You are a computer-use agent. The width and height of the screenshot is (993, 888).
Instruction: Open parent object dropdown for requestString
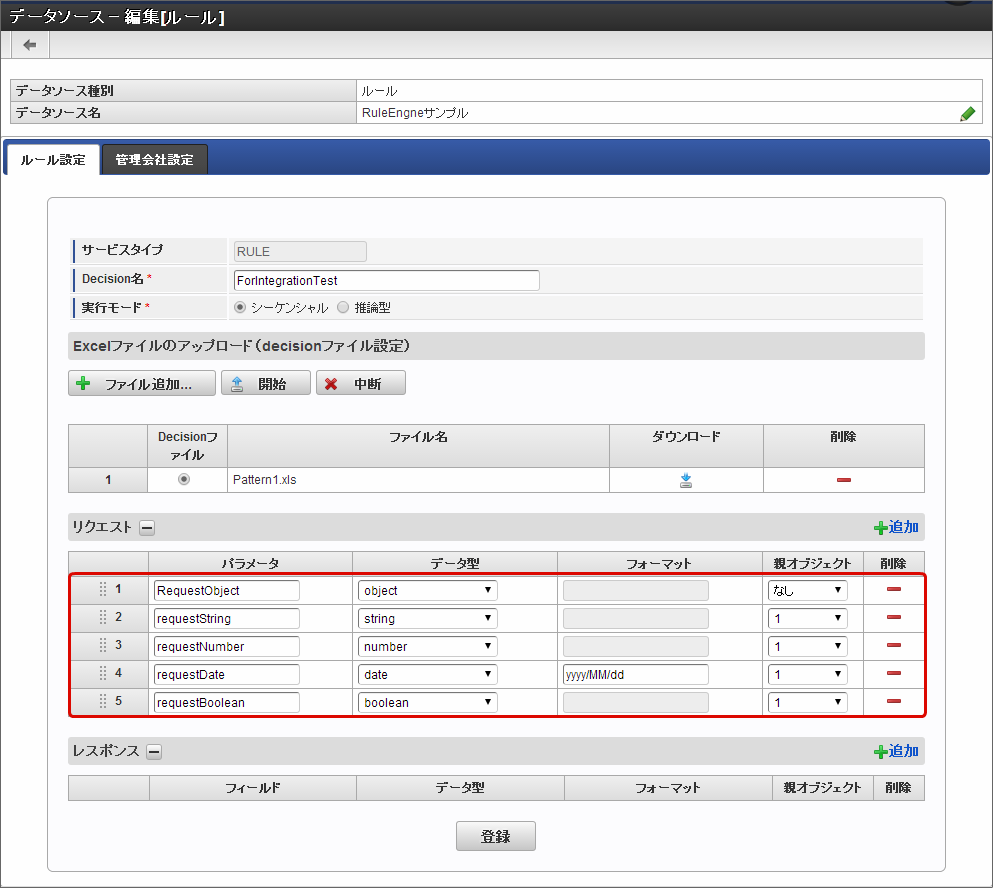pyautogui.click(x=807, y=618)
